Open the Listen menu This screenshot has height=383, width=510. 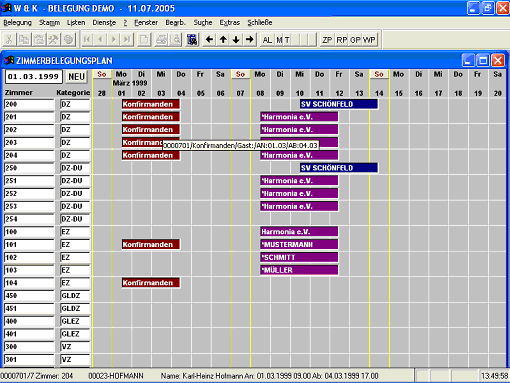point(76,22)
